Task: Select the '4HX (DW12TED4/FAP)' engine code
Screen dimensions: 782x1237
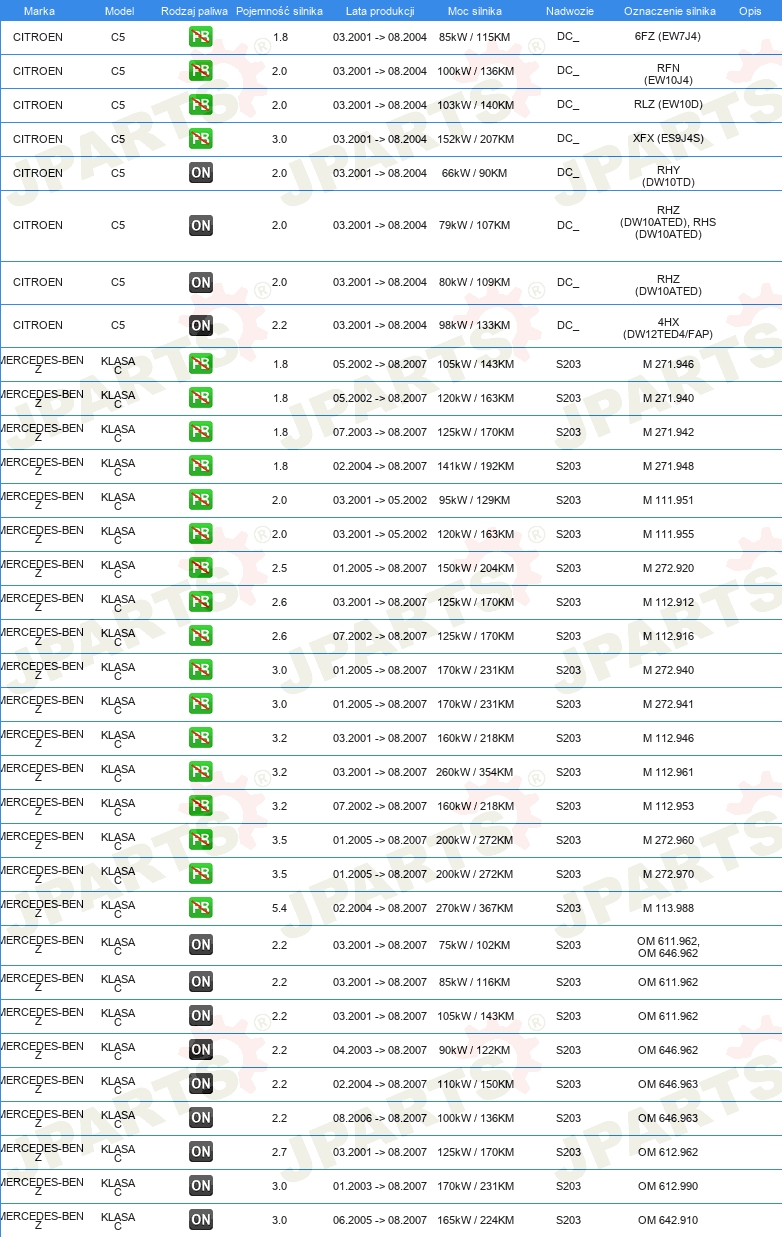Action: tap(668, 328)
